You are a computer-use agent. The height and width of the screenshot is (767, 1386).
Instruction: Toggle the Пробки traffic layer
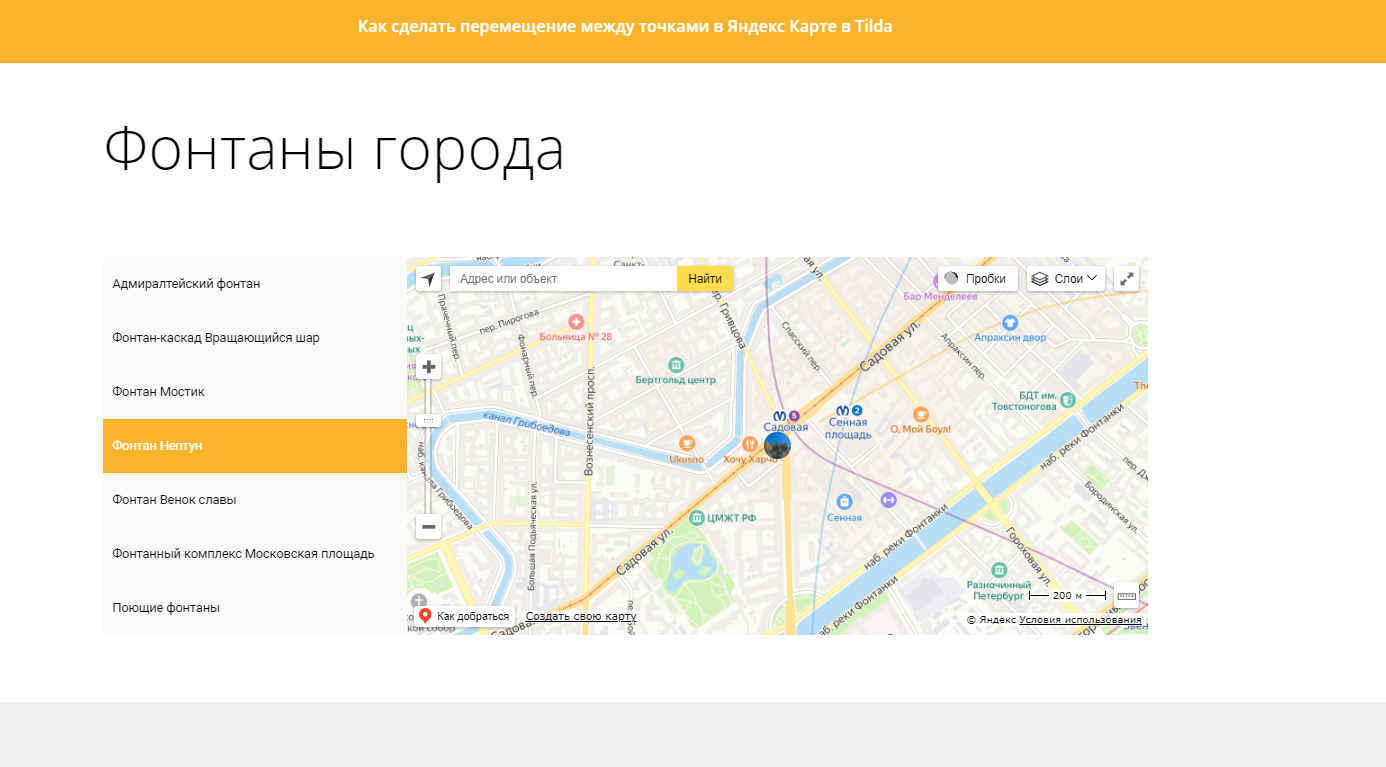977,279
